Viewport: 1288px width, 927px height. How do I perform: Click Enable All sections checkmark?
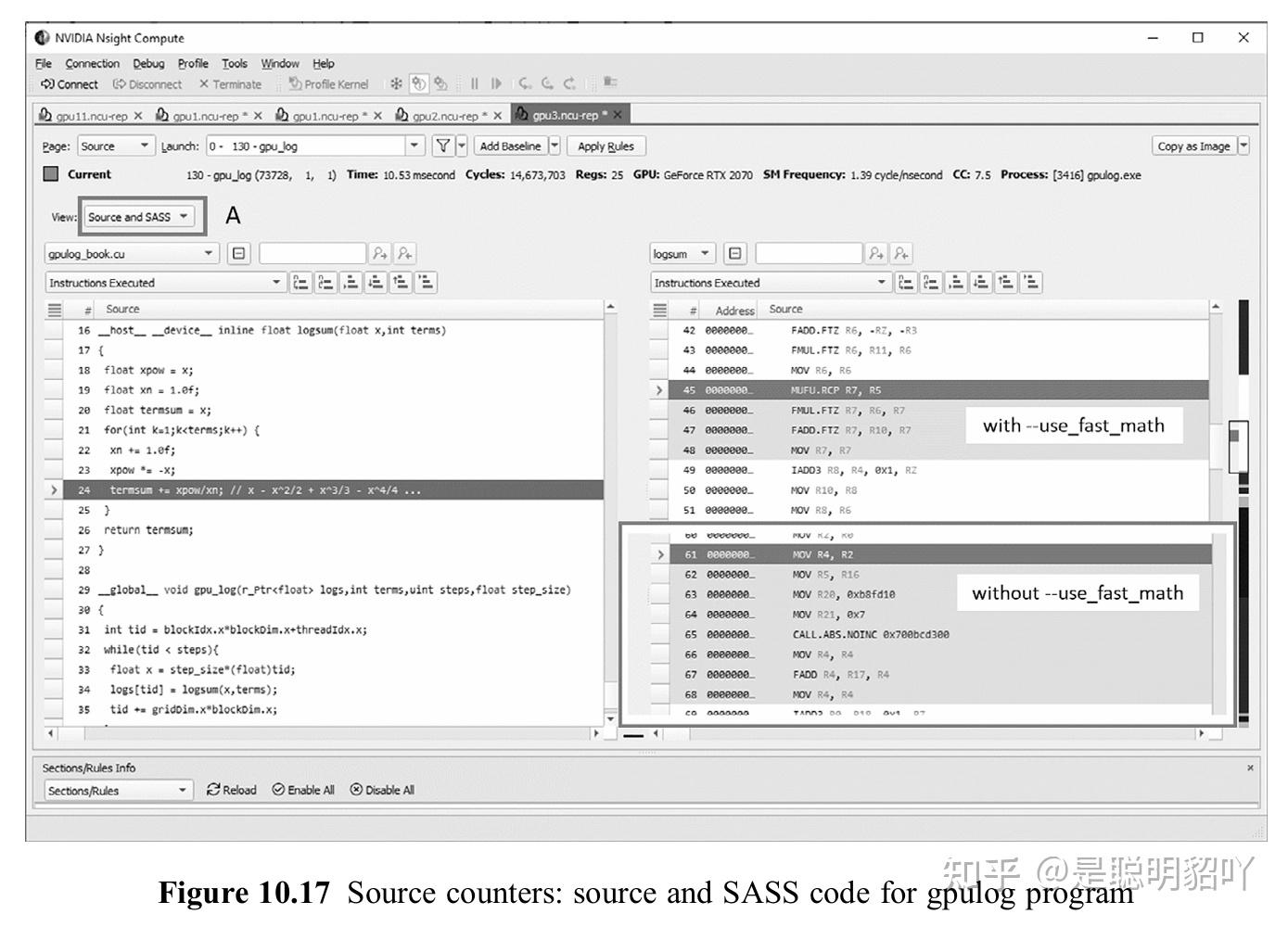click(278, 790)
